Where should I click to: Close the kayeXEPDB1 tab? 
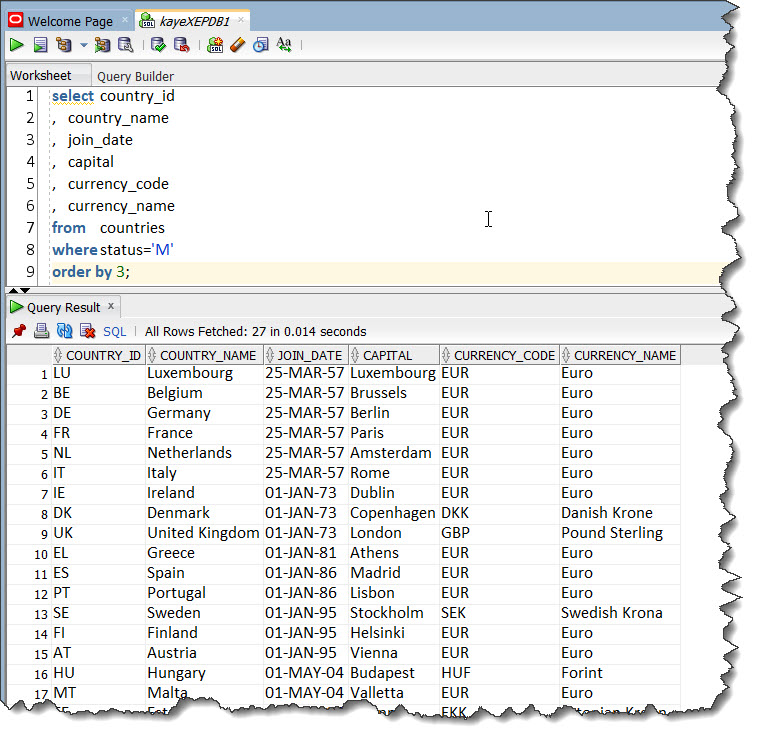tap(241, 19)
